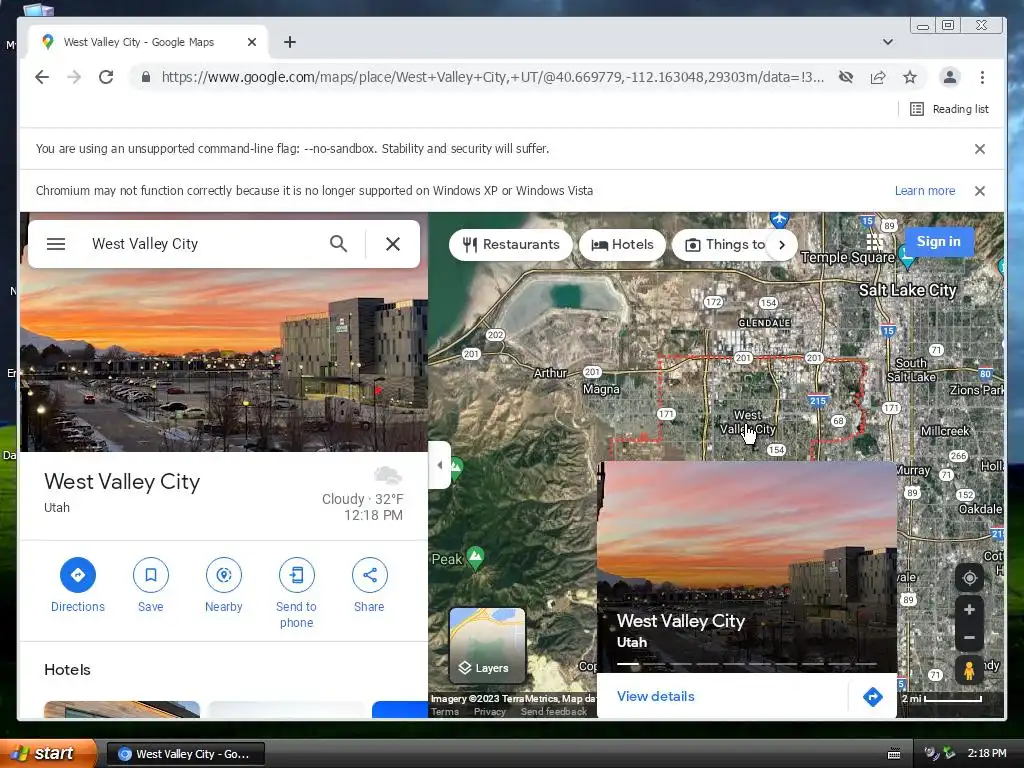Clear the West Valley City search
Screen dimensions: 1024x768
(x=392, y=244)
